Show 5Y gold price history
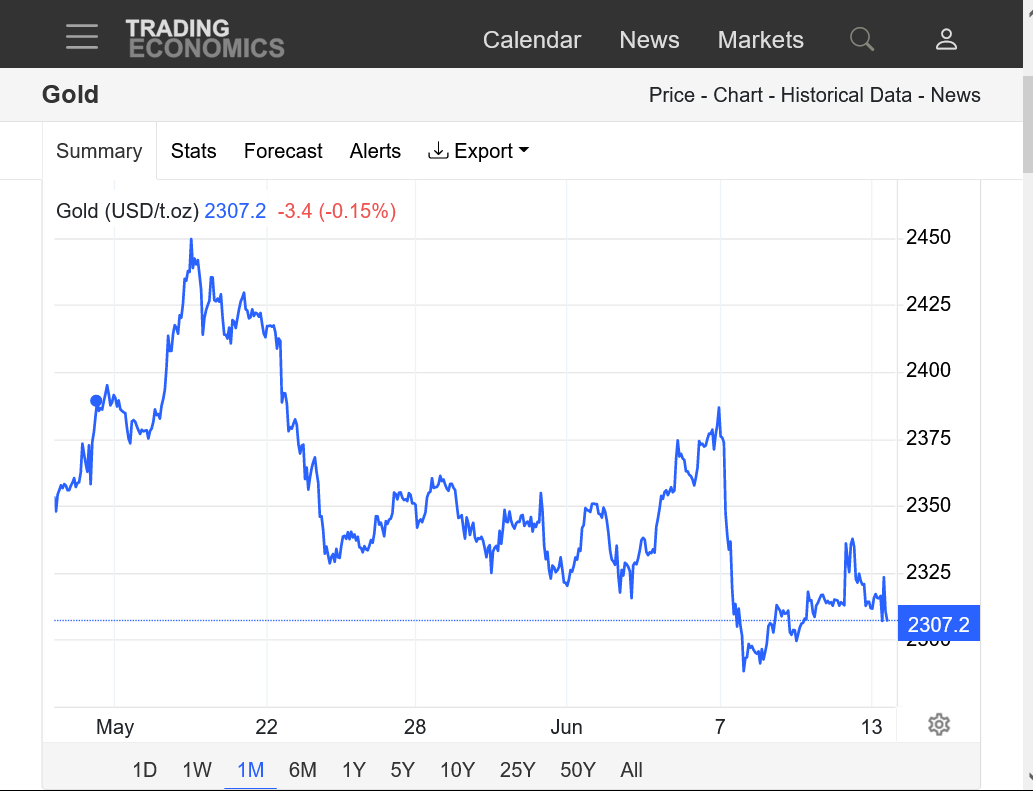This screenshot has height=797, width=1033. point(402,770)
